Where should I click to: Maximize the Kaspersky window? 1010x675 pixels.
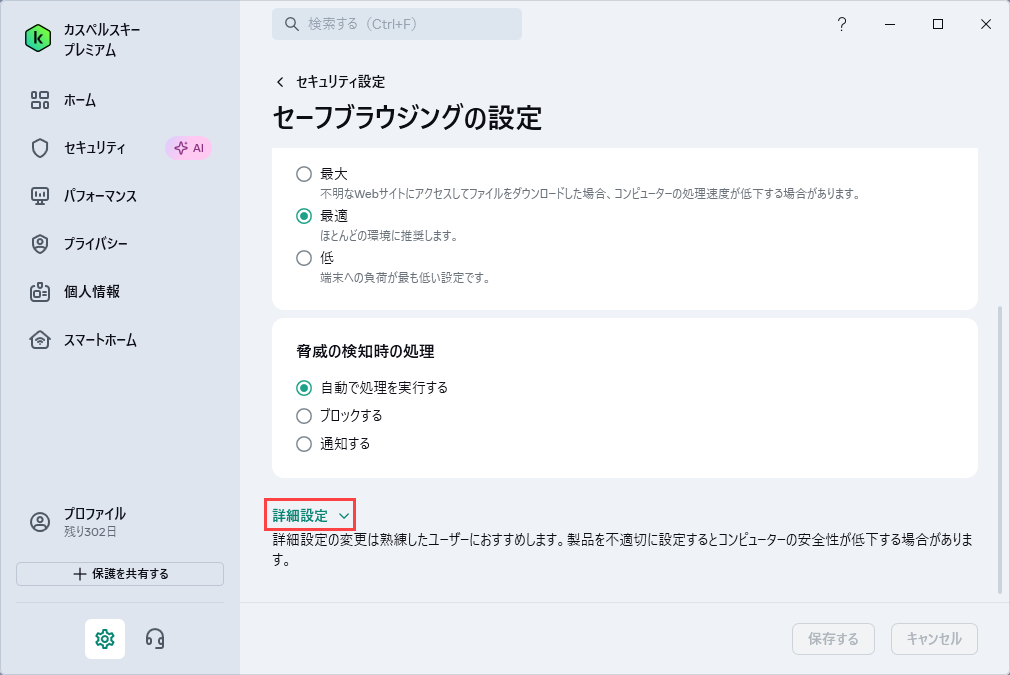pyautogui.click(x=938, y=24)
